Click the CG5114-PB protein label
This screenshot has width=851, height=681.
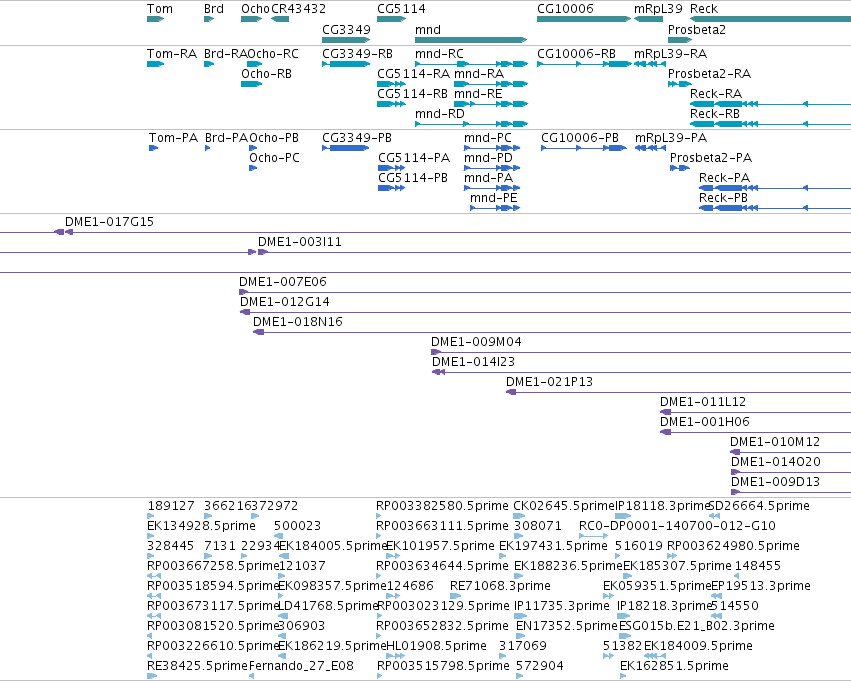413,179
